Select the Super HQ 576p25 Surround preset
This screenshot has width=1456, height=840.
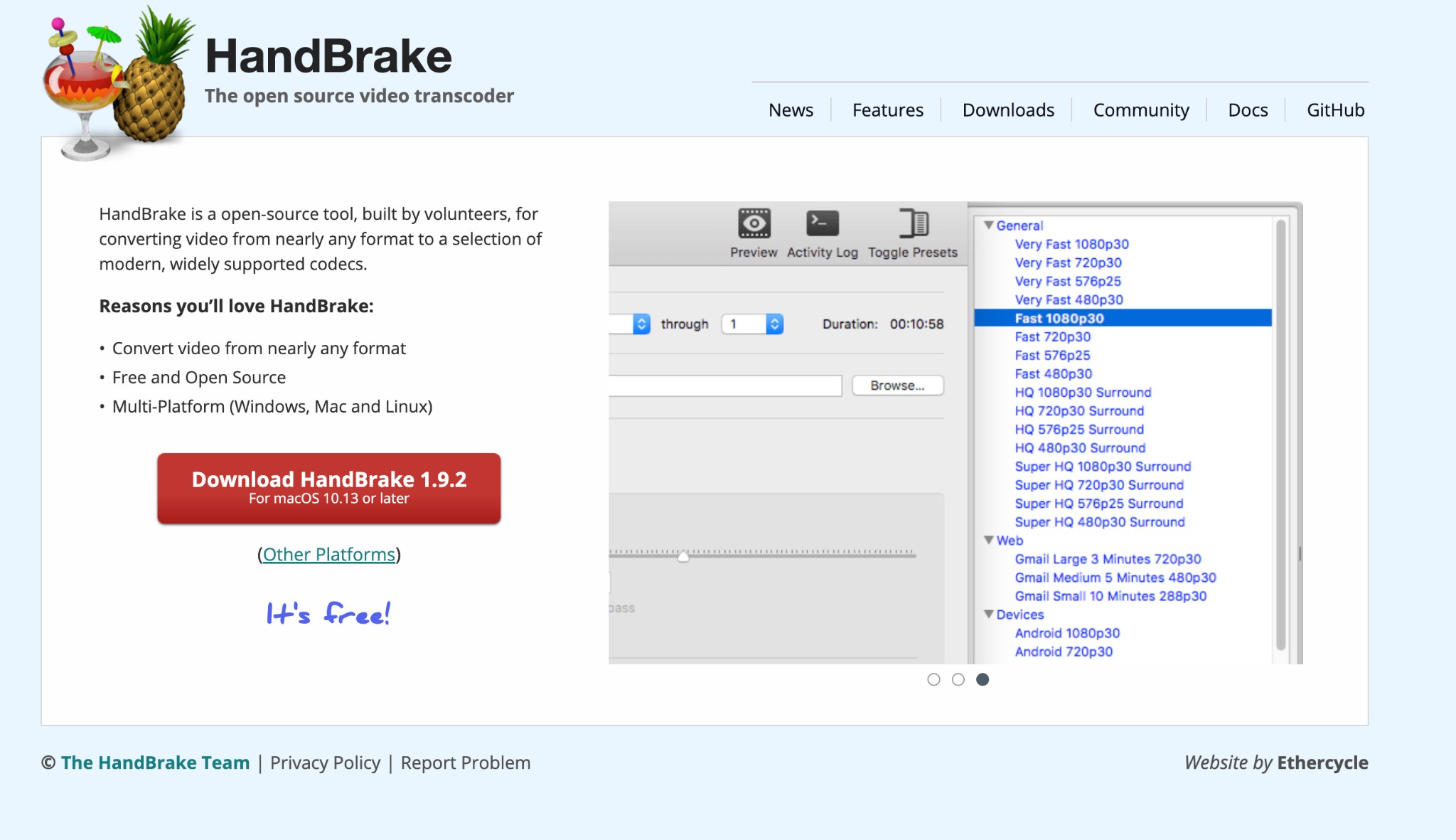click(x=1098, y=503)
